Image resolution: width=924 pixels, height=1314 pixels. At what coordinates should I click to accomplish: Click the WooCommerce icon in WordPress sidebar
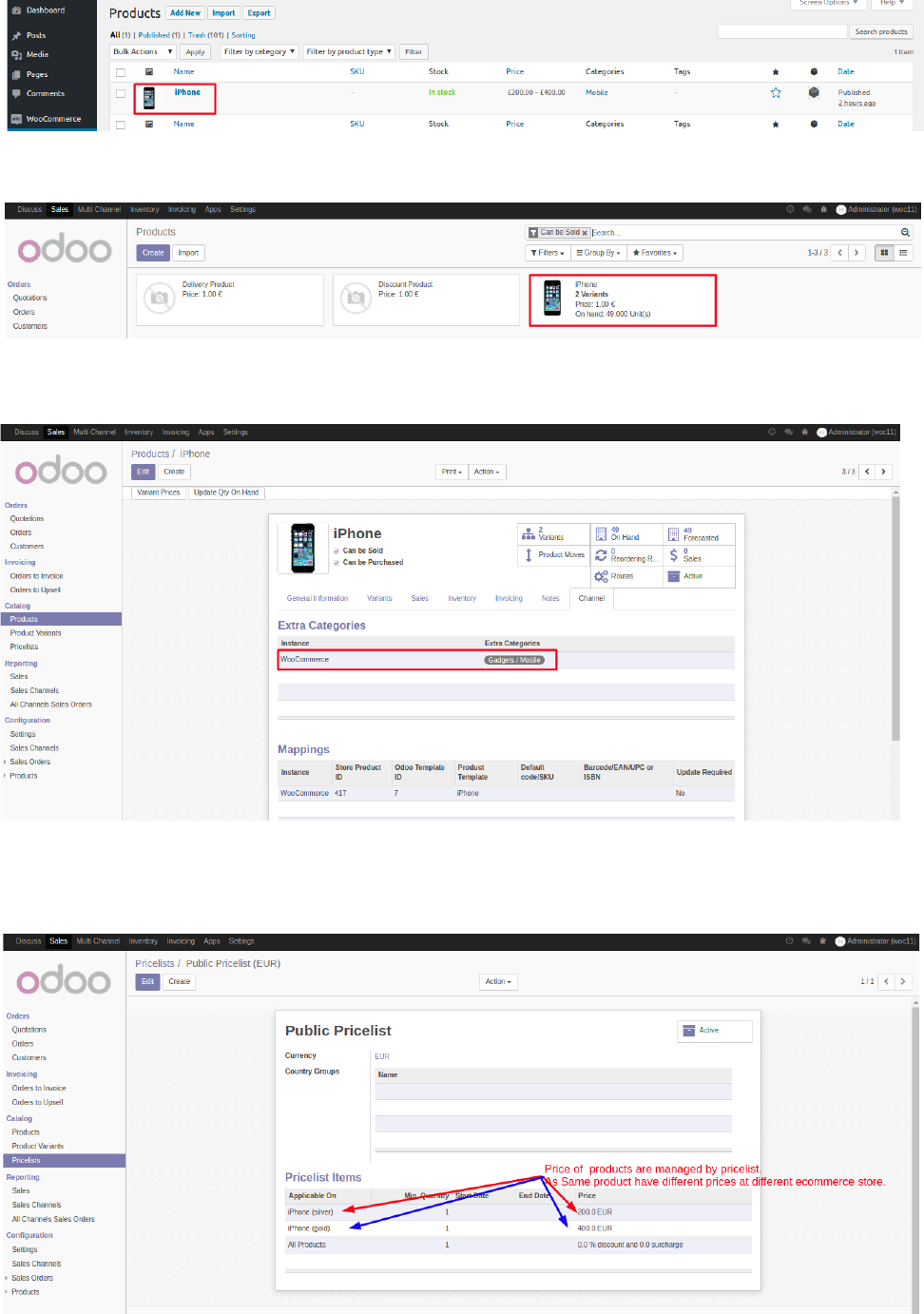pos(16,119)
